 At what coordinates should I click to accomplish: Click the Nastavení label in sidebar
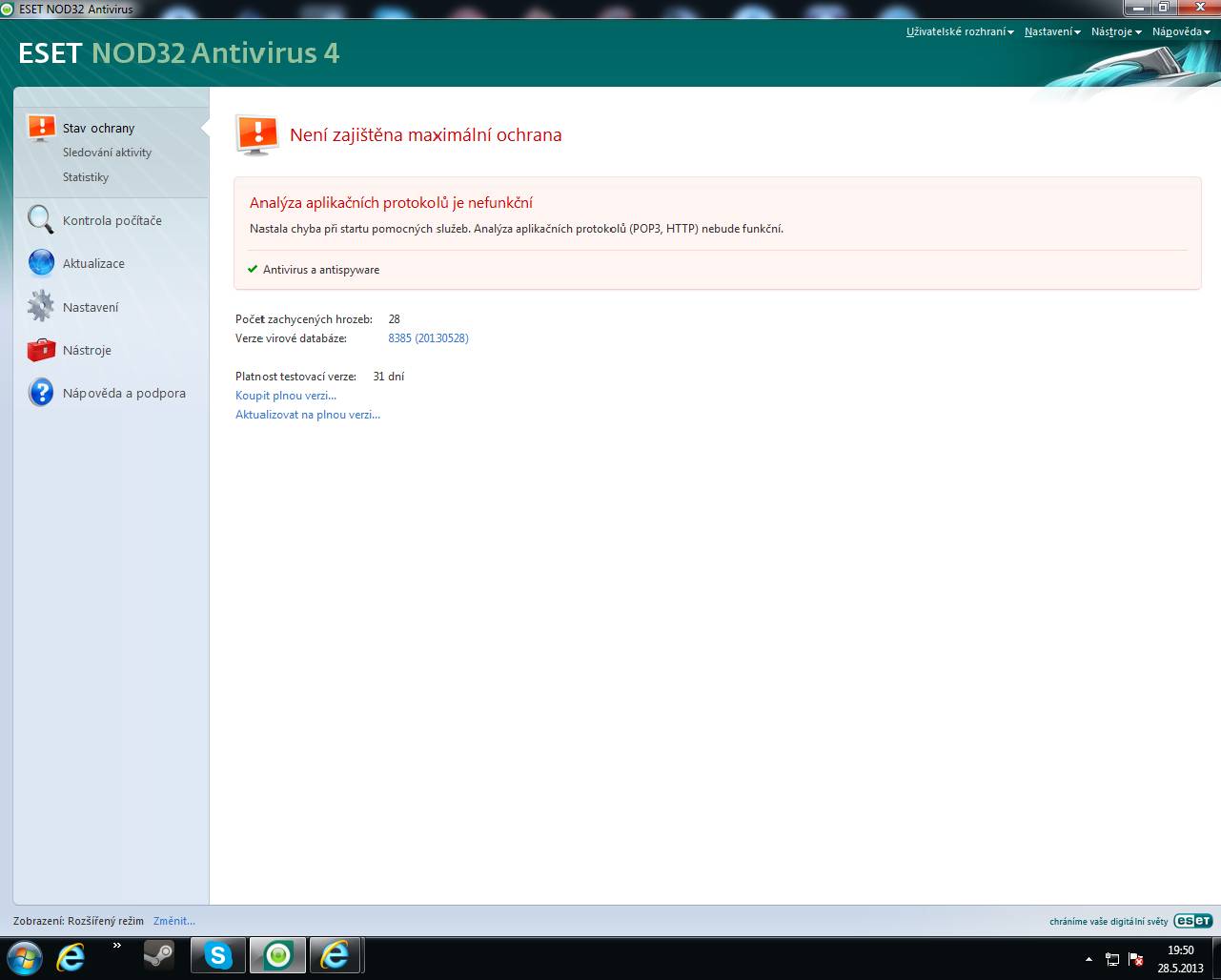pos(91,307)
